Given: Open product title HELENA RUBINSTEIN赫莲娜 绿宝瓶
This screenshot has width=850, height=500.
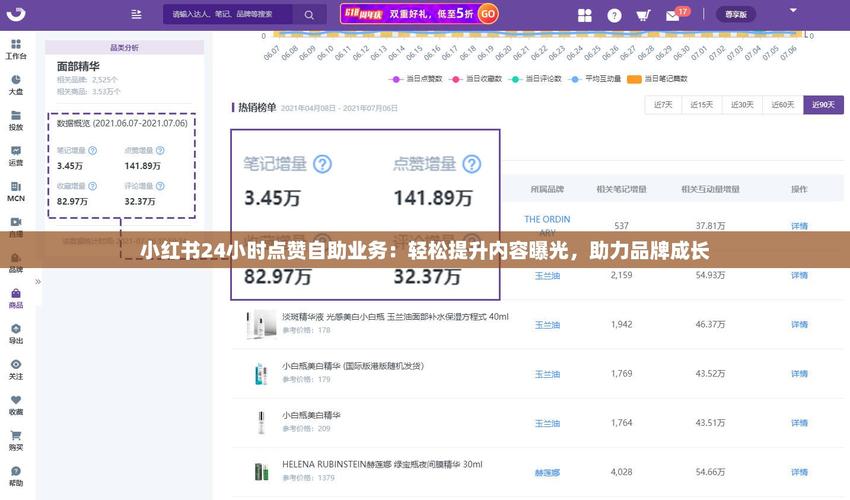Looking at the screenshot, I should point(382,464).
